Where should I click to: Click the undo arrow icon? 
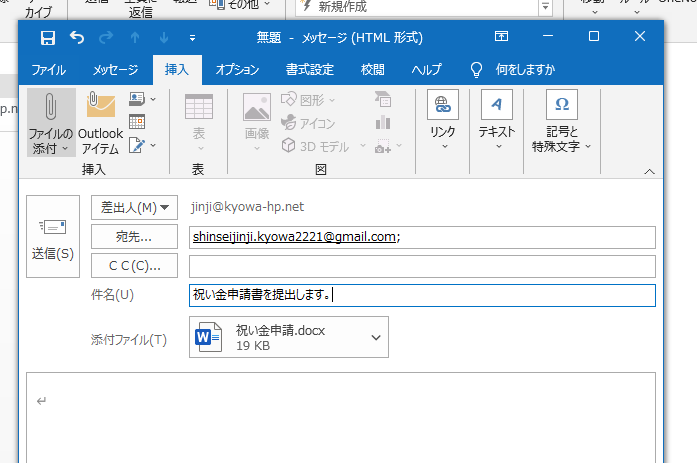tap(78, 38)
